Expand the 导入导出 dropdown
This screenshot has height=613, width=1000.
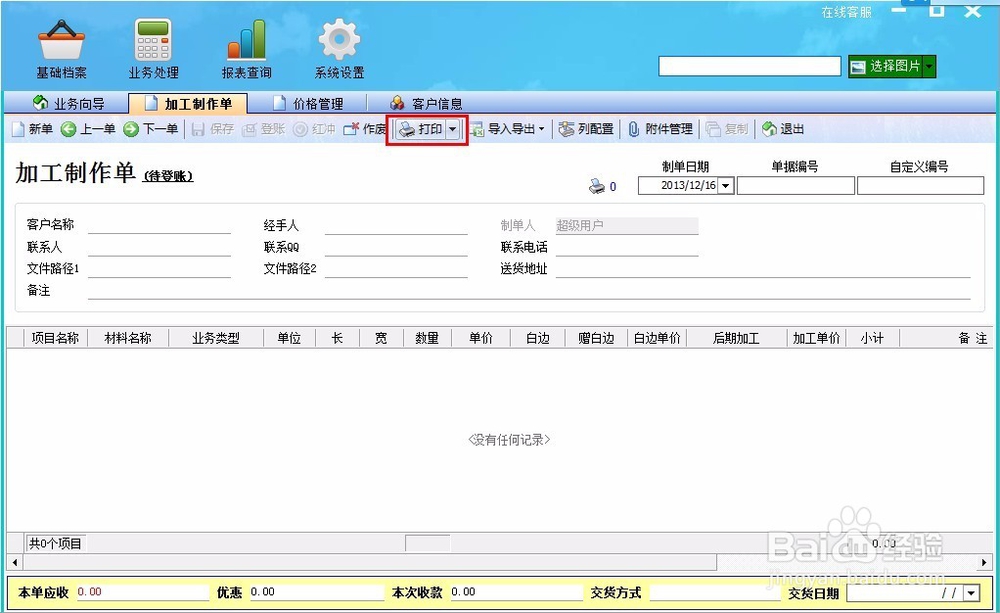pos(540,128)
